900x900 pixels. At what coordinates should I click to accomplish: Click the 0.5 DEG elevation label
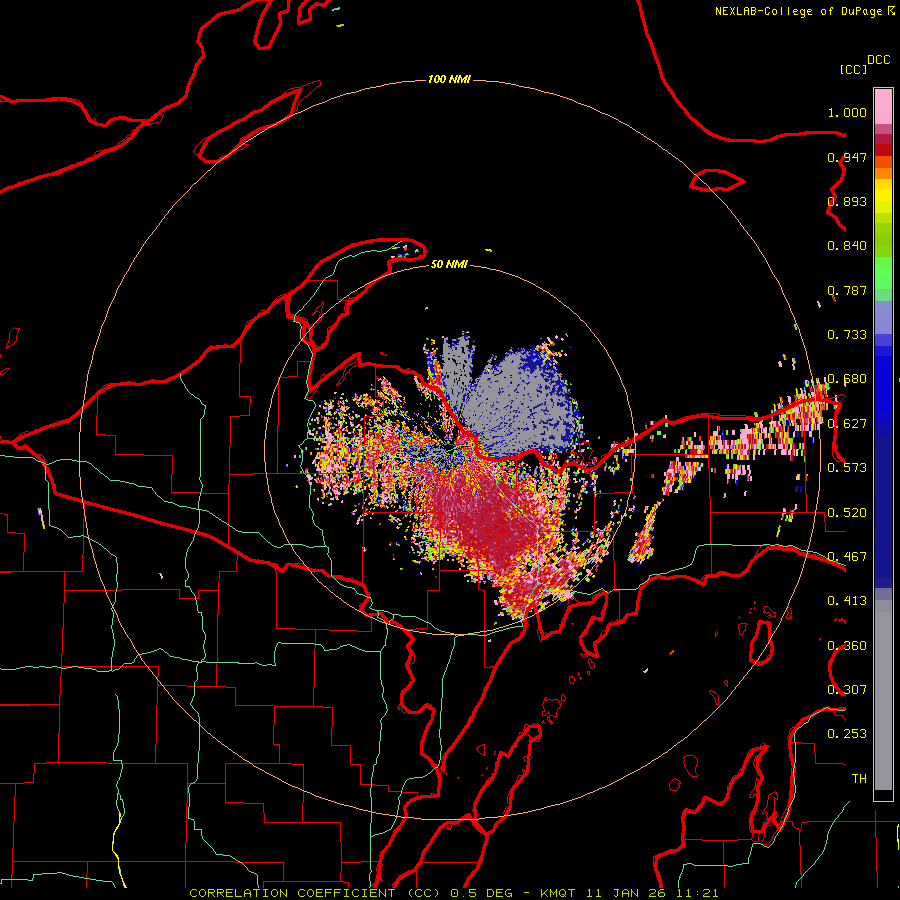484,893
